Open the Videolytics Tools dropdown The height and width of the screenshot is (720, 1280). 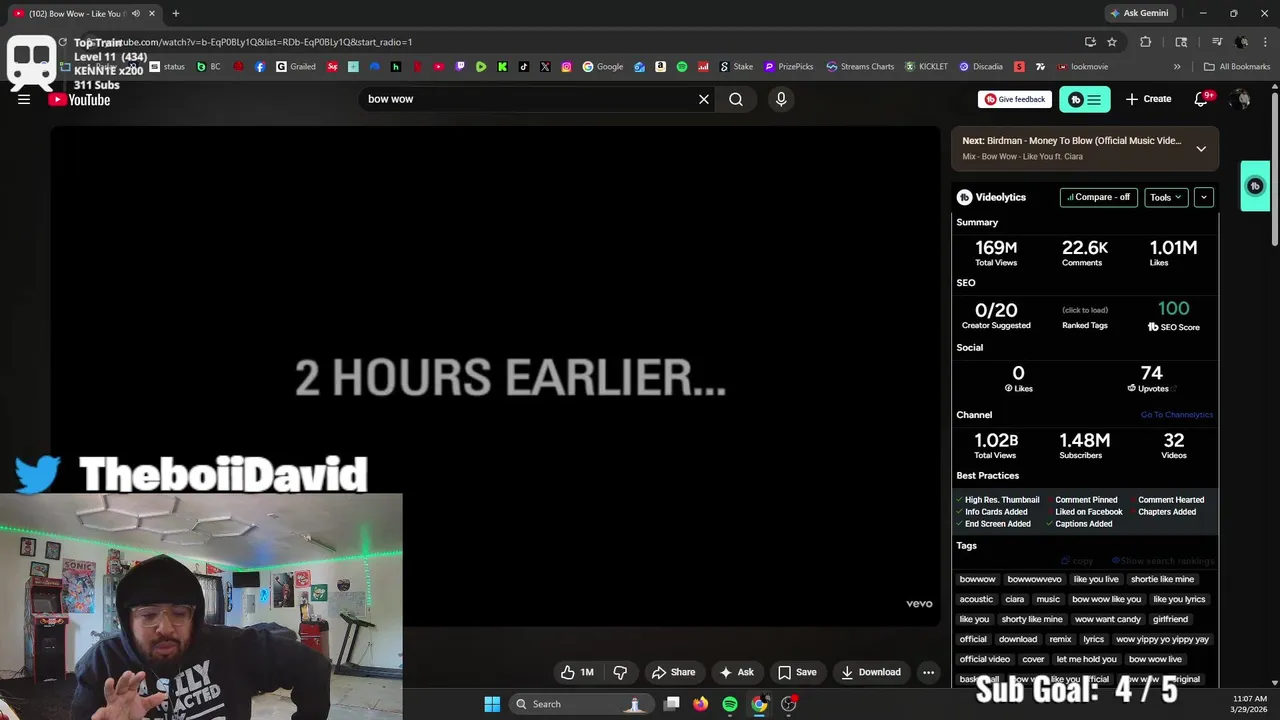pos(1166,197)
